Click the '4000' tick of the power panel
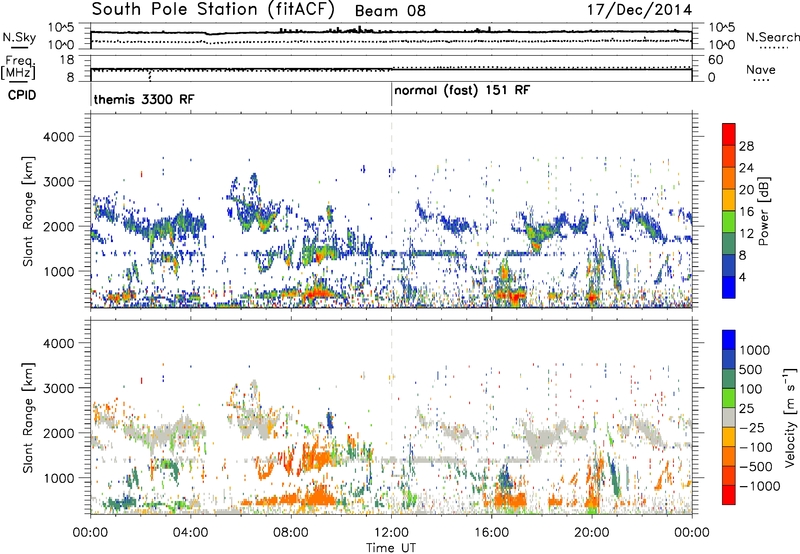 (x=59, y=137)
